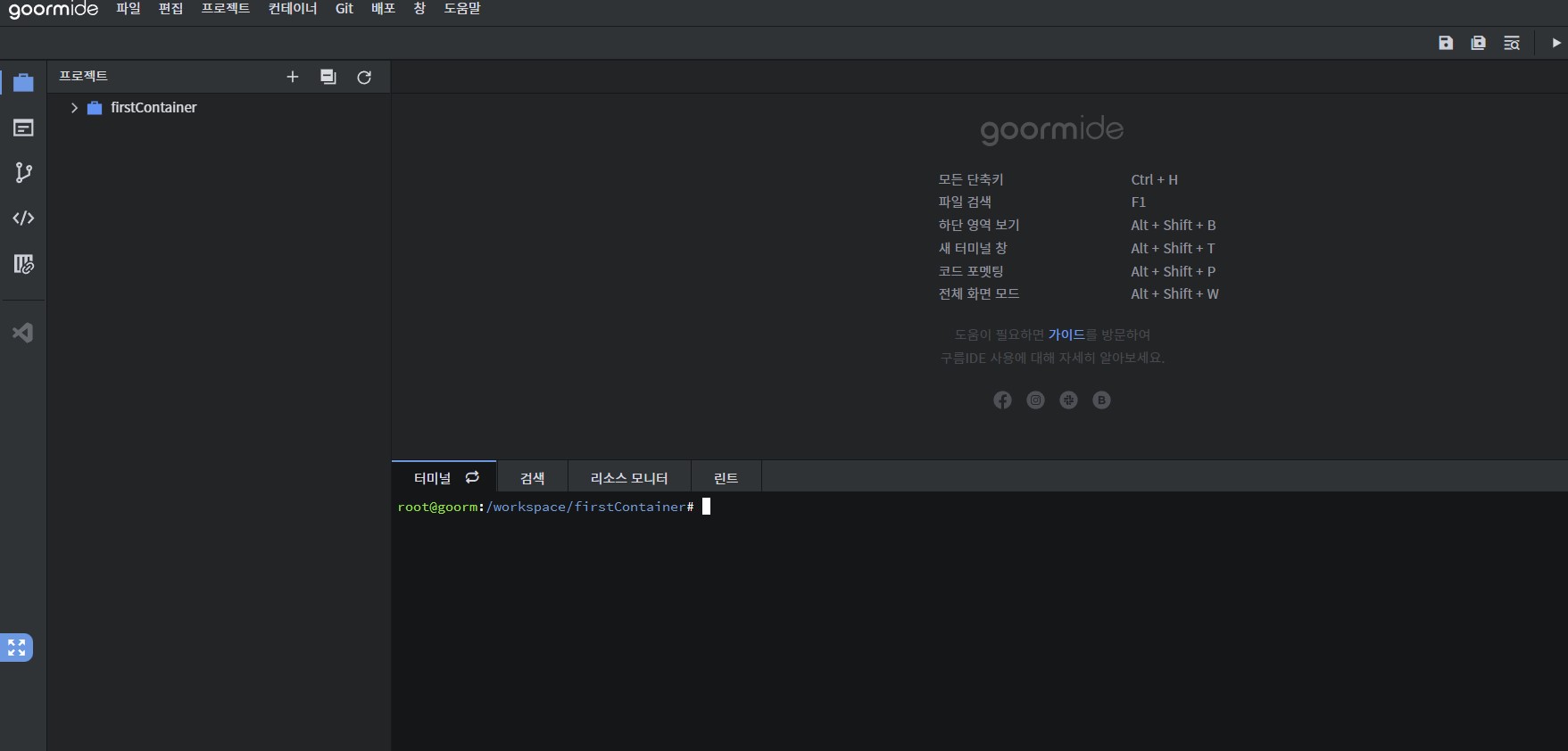The image size is (1568, 751).
Task: Refresh the project tree
Action: pyautogui.click(x=364, y=78)
